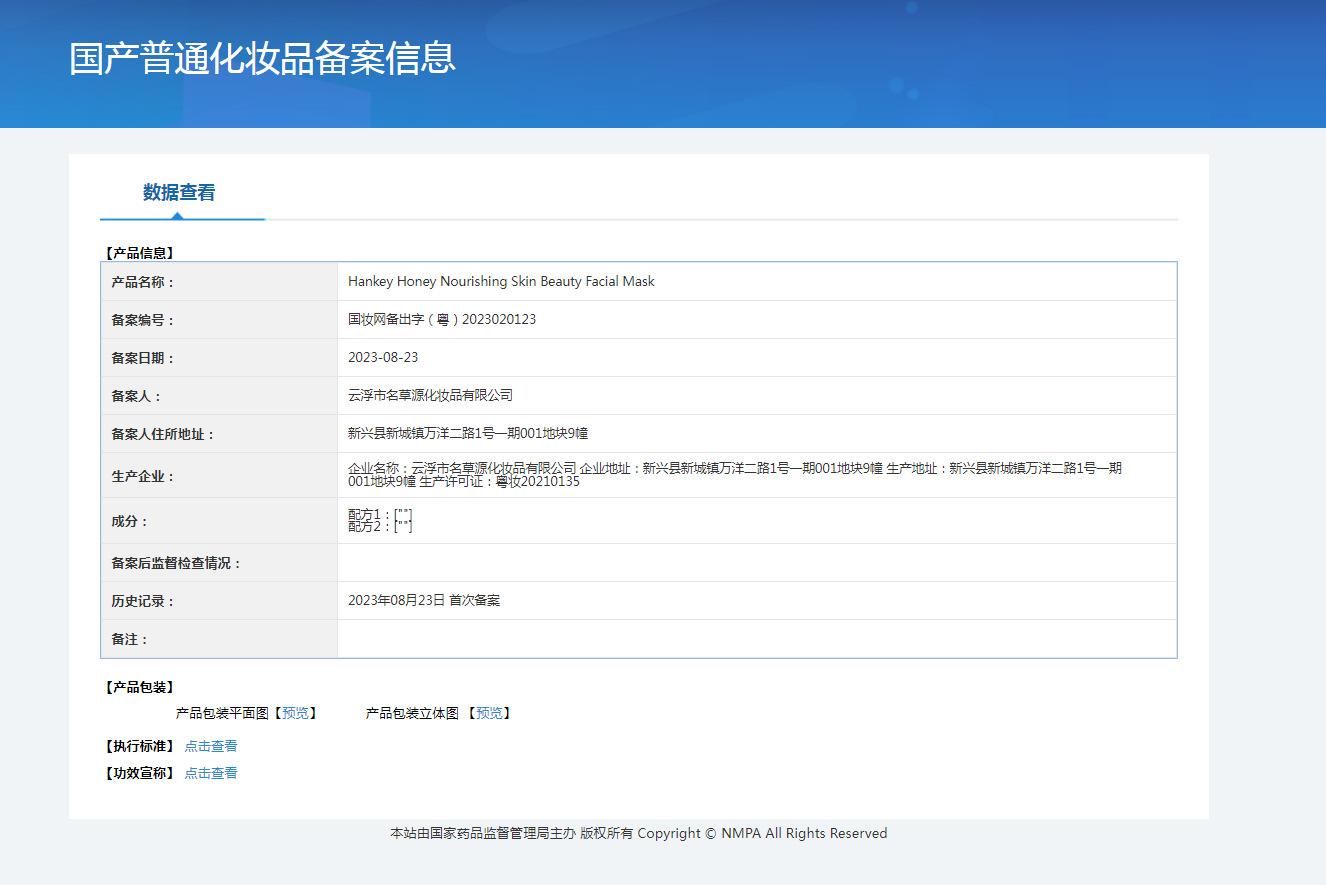The width and height of the screenshot is (1326, 885).
Task: Click the 备案日期 row label
Action: (143, 358)
